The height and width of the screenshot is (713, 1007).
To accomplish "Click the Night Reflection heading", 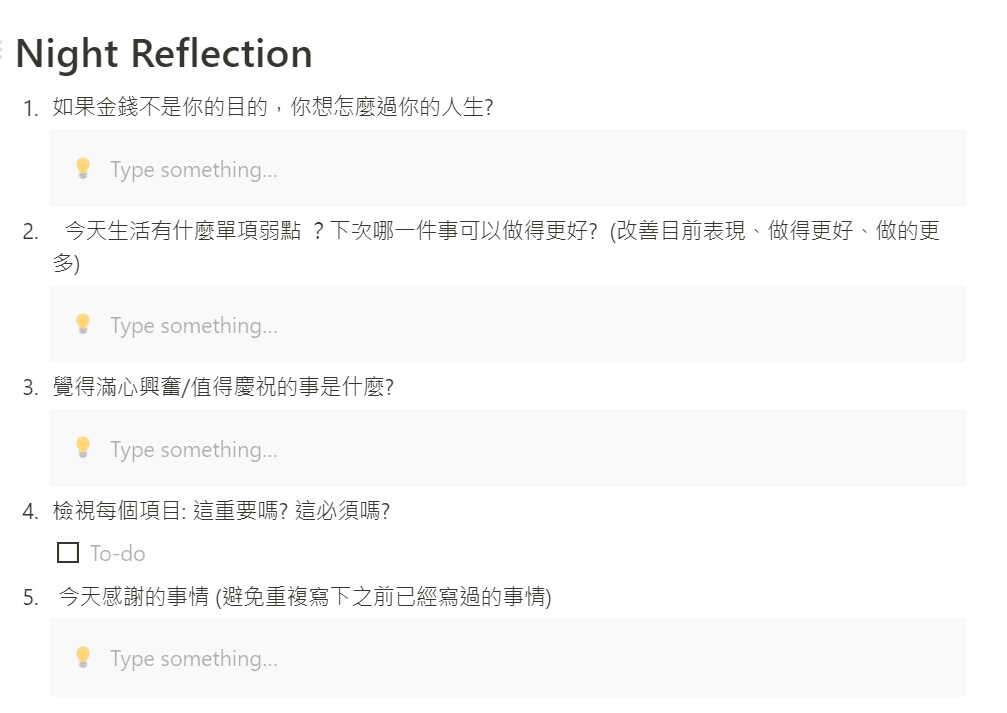I will (164, 53).
